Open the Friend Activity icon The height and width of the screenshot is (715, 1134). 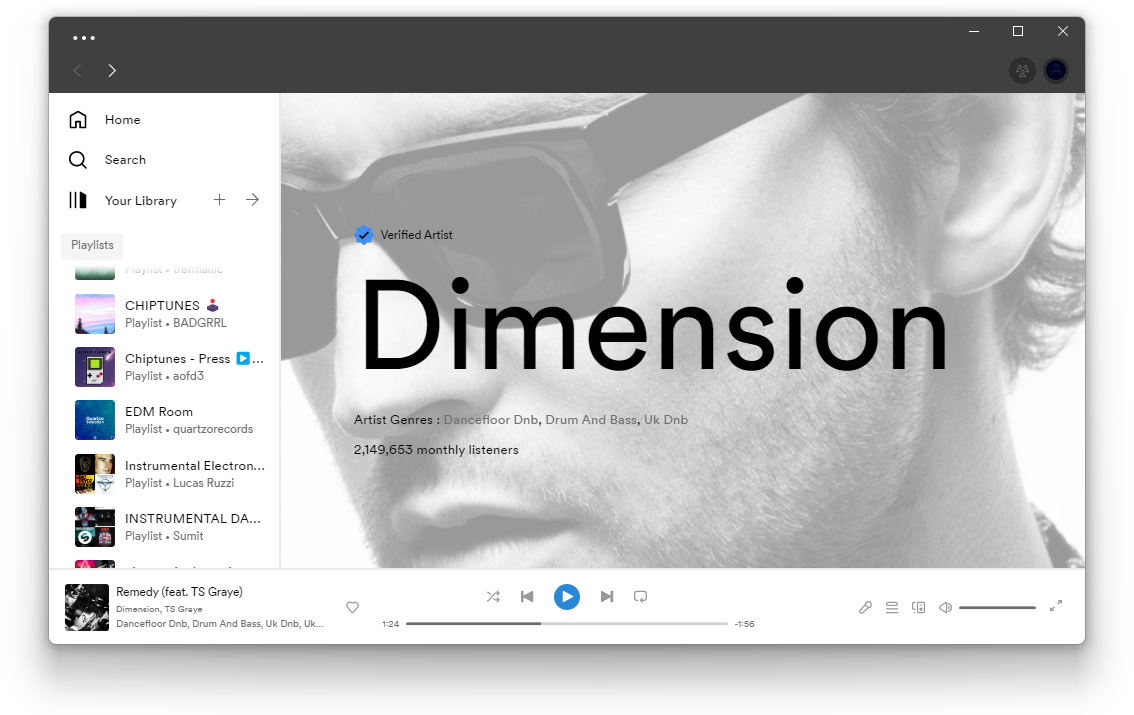click(1022, 71)
